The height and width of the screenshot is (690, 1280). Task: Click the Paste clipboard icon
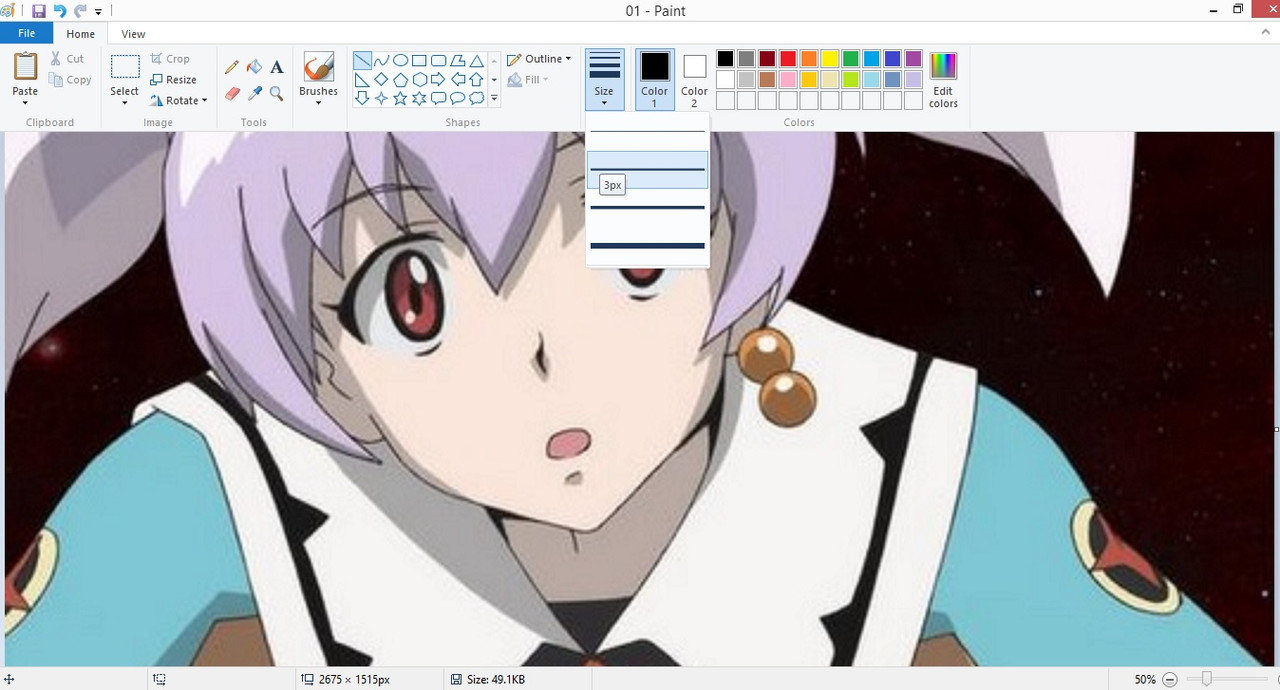[x=25, y=67]
